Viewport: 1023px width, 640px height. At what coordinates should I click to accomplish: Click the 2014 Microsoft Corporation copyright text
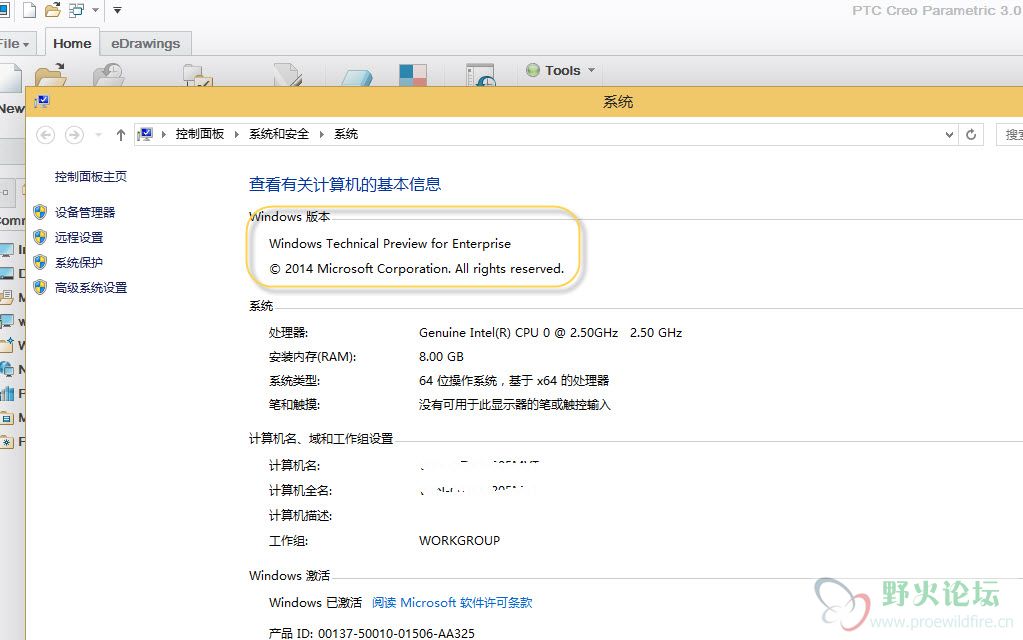pyautogui.click(x=416, y=268)
